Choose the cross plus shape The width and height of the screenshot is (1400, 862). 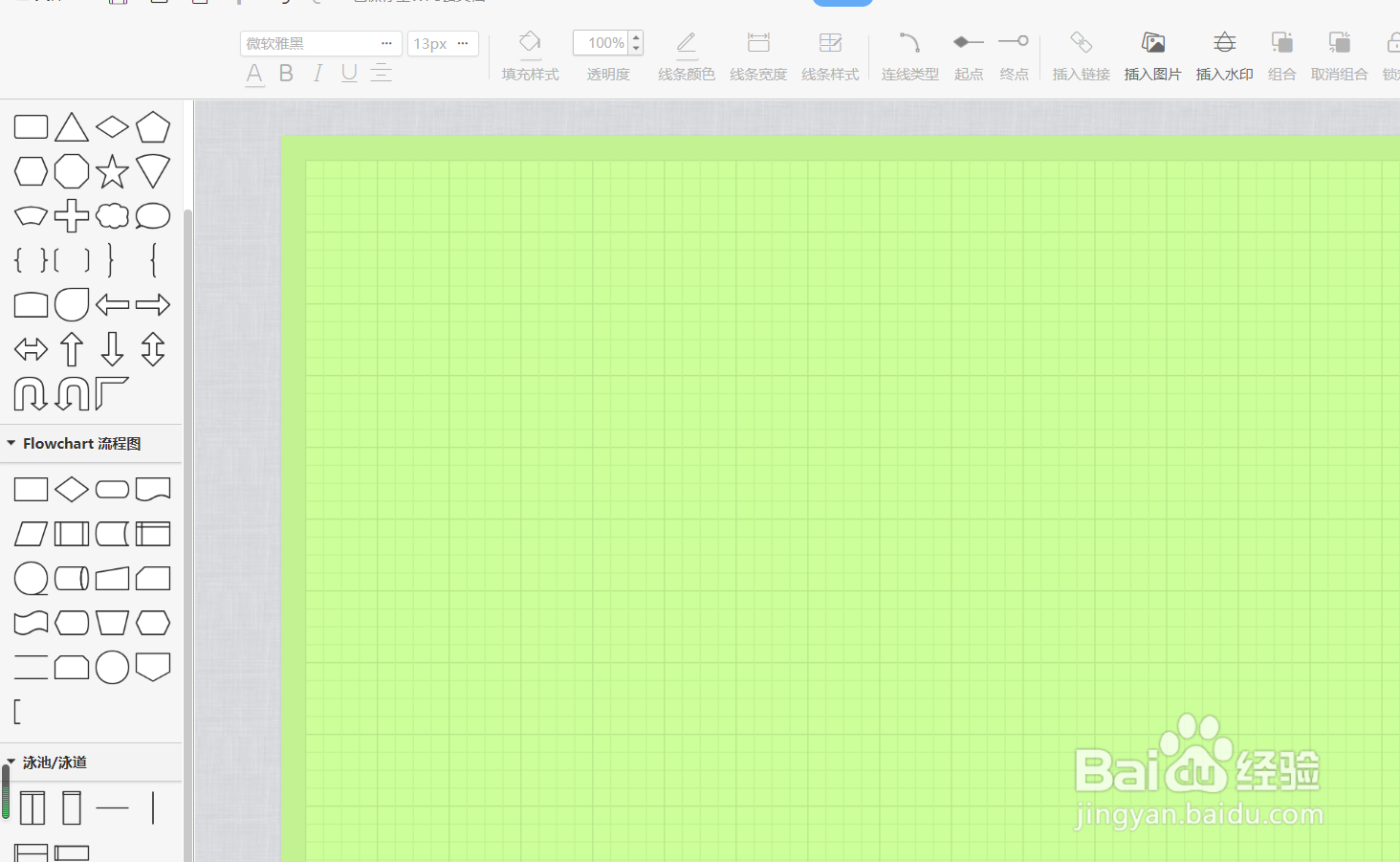click(x=72, y=216)
